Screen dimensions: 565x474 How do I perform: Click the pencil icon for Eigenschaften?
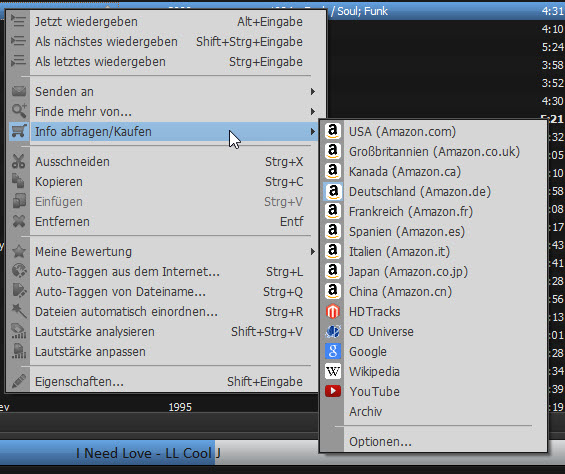click(x=19, y=381)
